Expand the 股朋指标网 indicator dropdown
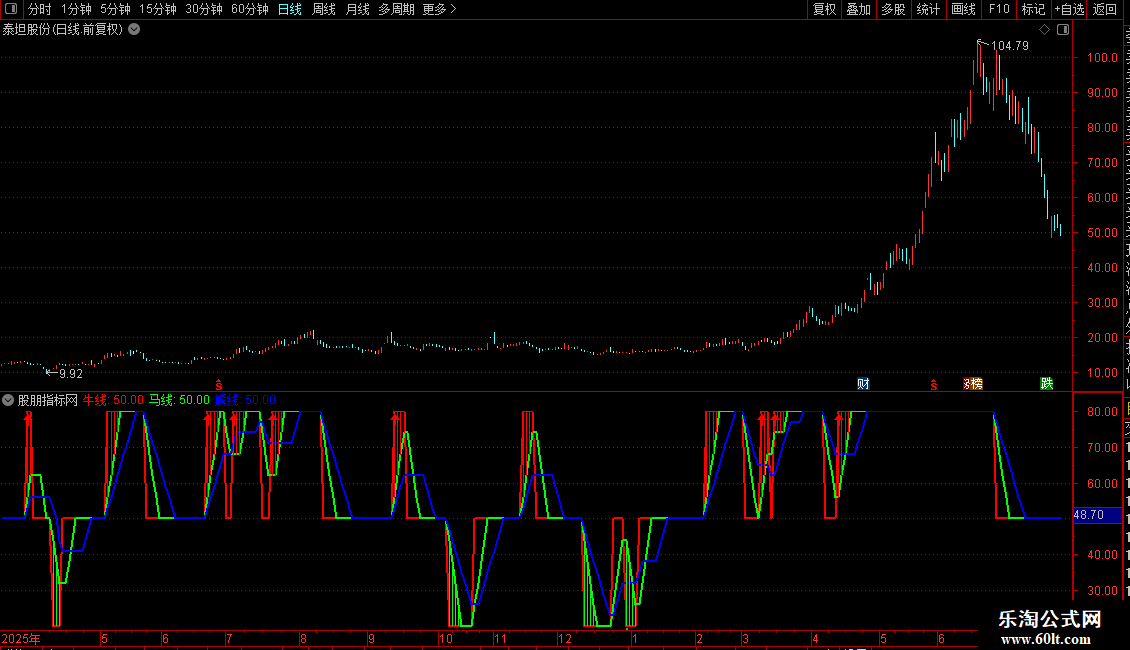Viewport: 1130px width, 650px height. 8,400
